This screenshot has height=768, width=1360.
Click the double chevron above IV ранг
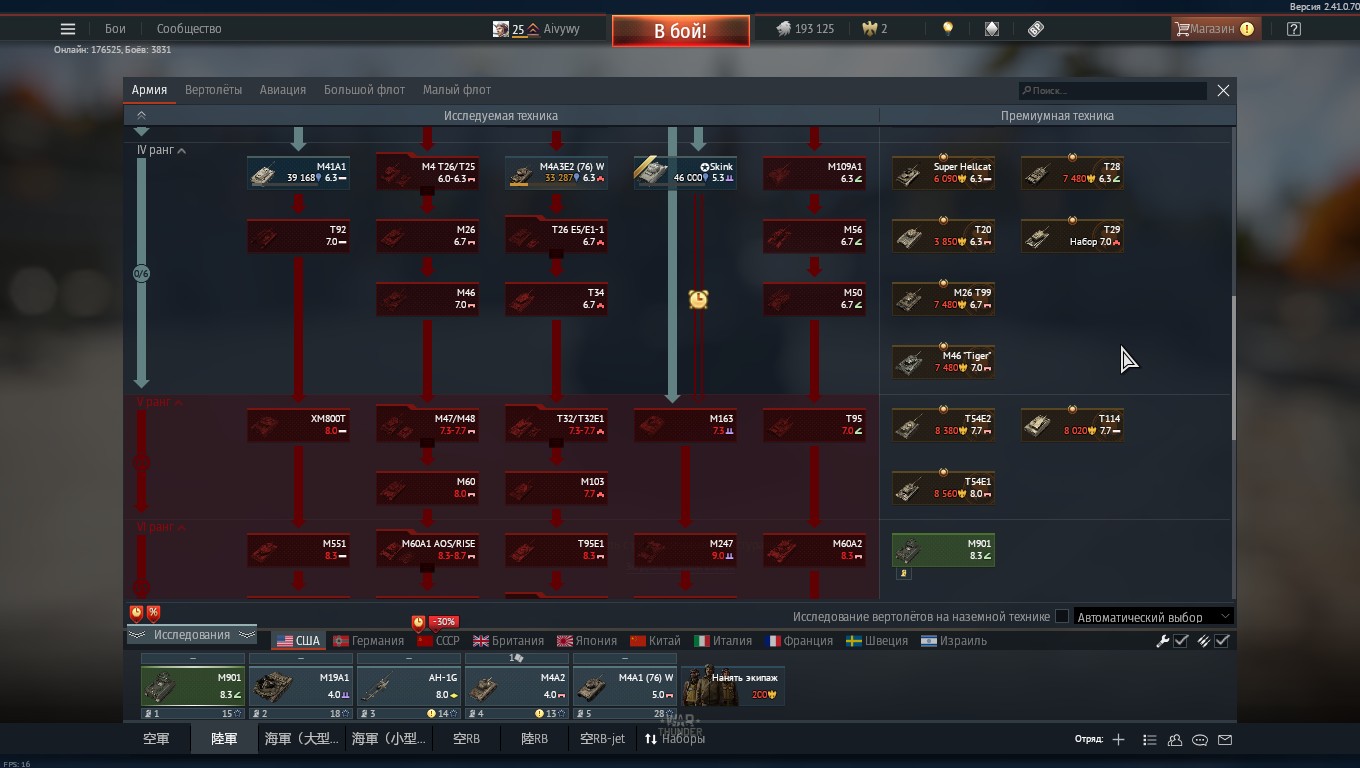141,116
